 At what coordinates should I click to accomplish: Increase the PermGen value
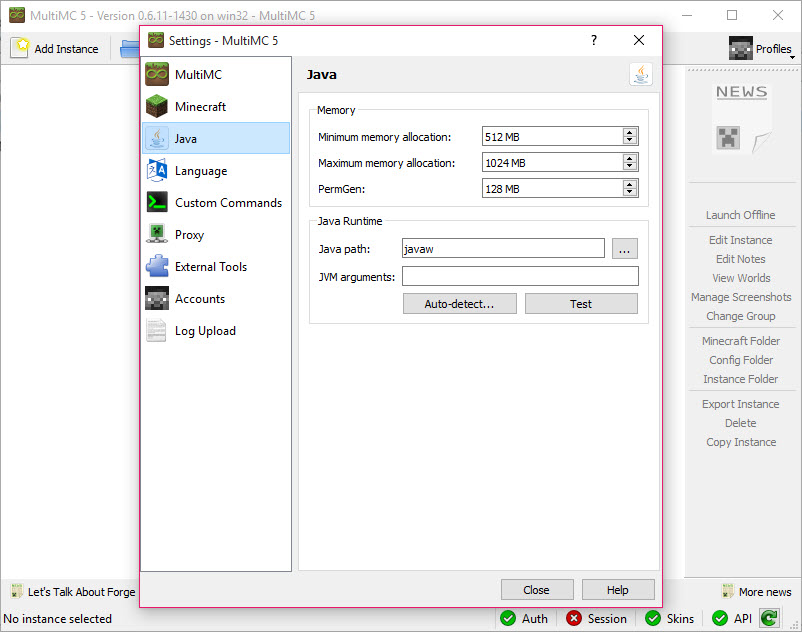(x=630, y=185)
